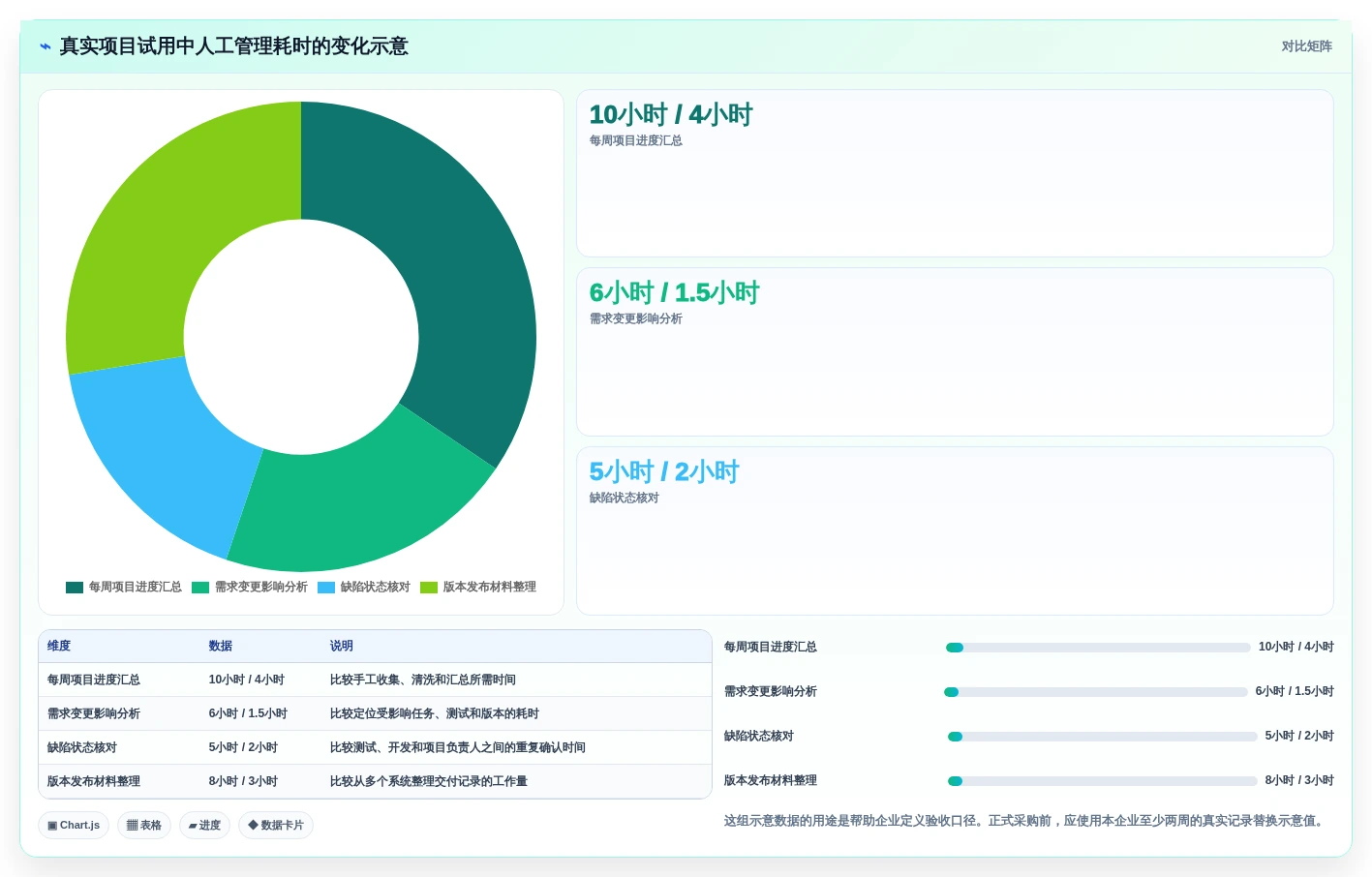Screen dimensions: 1372x877
Task: Click description 比较从多个系统整理交付记录的工作量
Action: 429,782
